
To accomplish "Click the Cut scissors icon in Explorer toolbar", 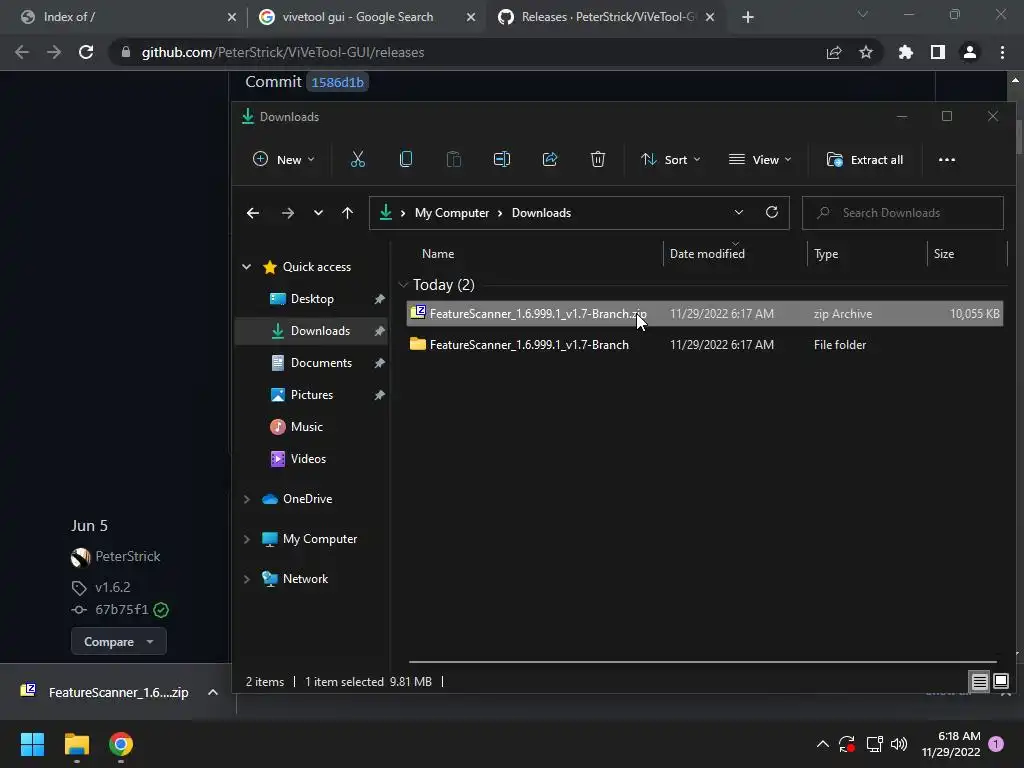I will [x=357, y=159].
